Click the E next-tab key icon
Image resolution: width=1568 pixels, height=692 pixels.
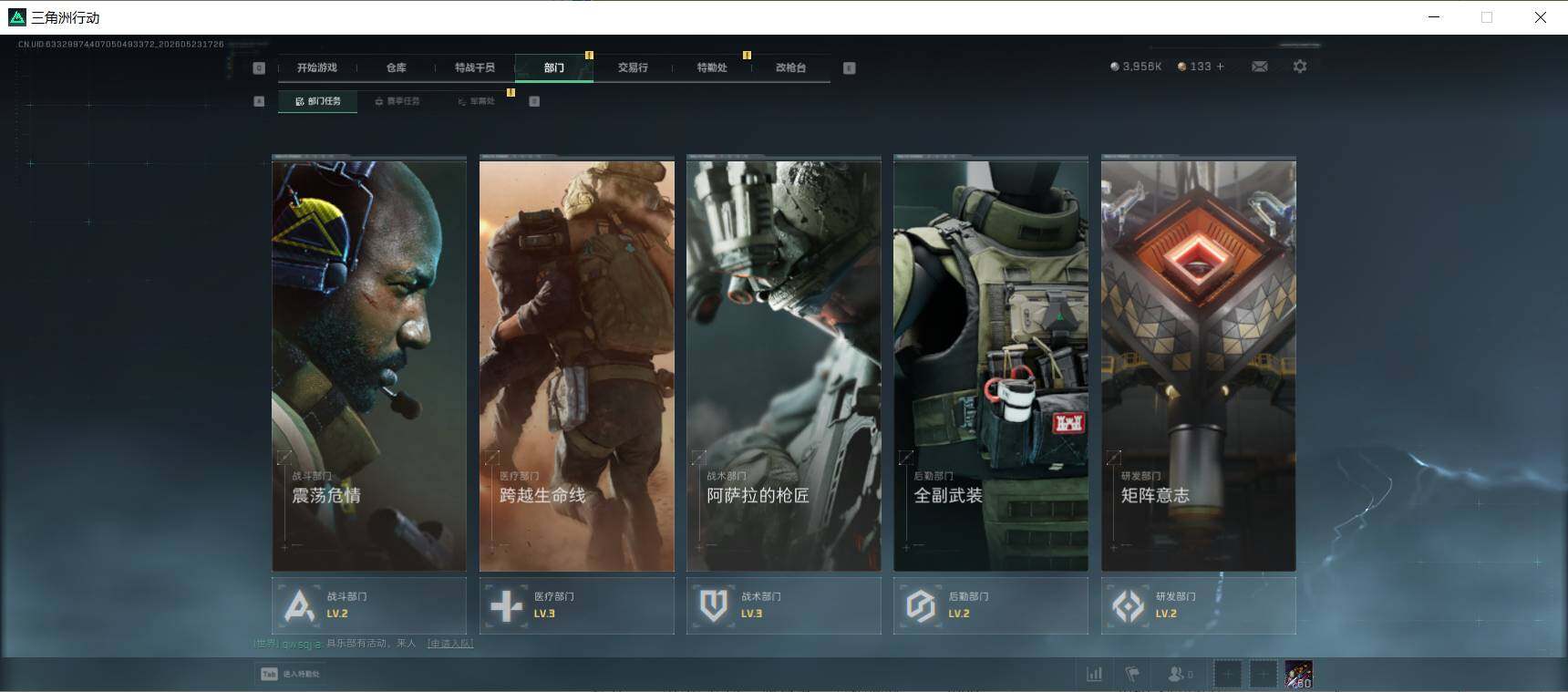[849, 67]
